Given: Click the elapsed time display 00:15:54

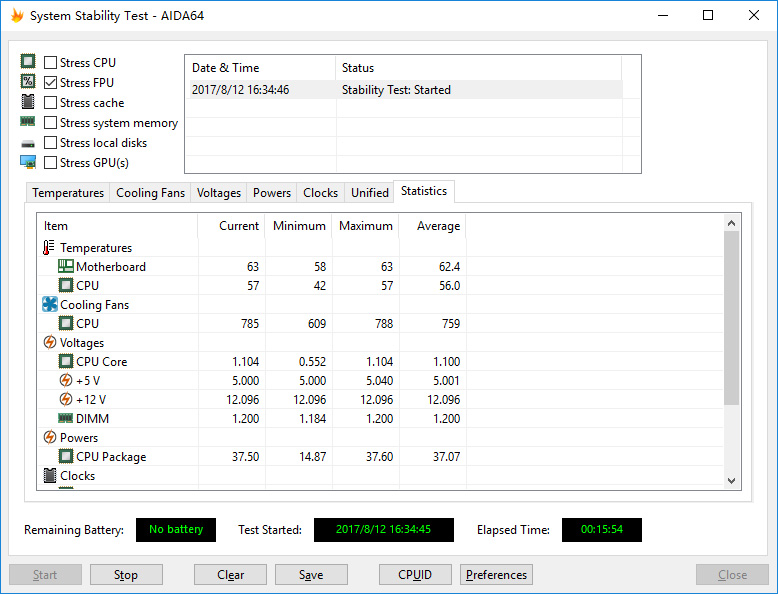Looking at the screenshot, I should click(601, 529).
